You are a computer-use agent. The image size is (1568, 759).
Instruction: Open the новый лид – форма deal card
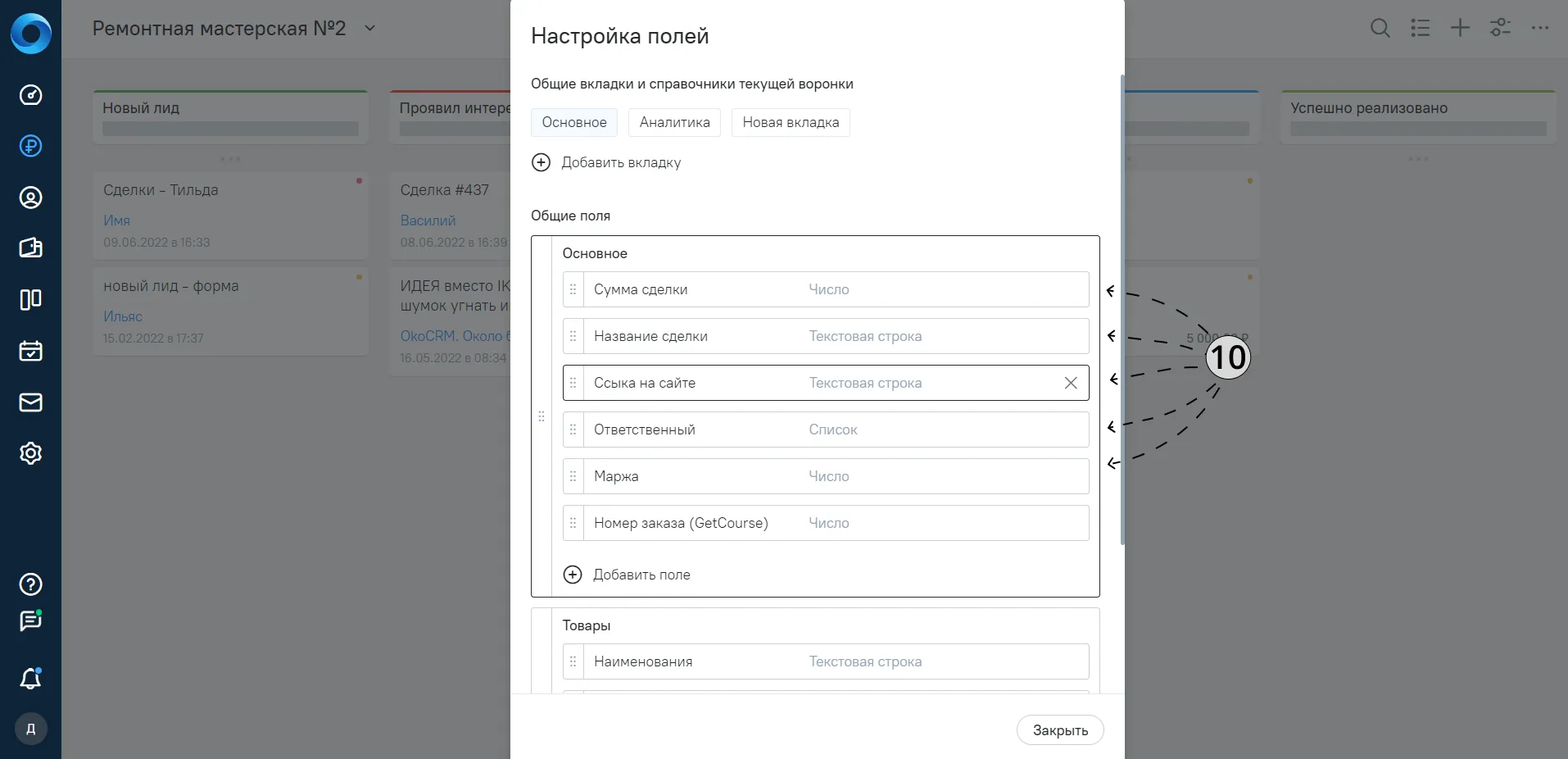(230, 311)
